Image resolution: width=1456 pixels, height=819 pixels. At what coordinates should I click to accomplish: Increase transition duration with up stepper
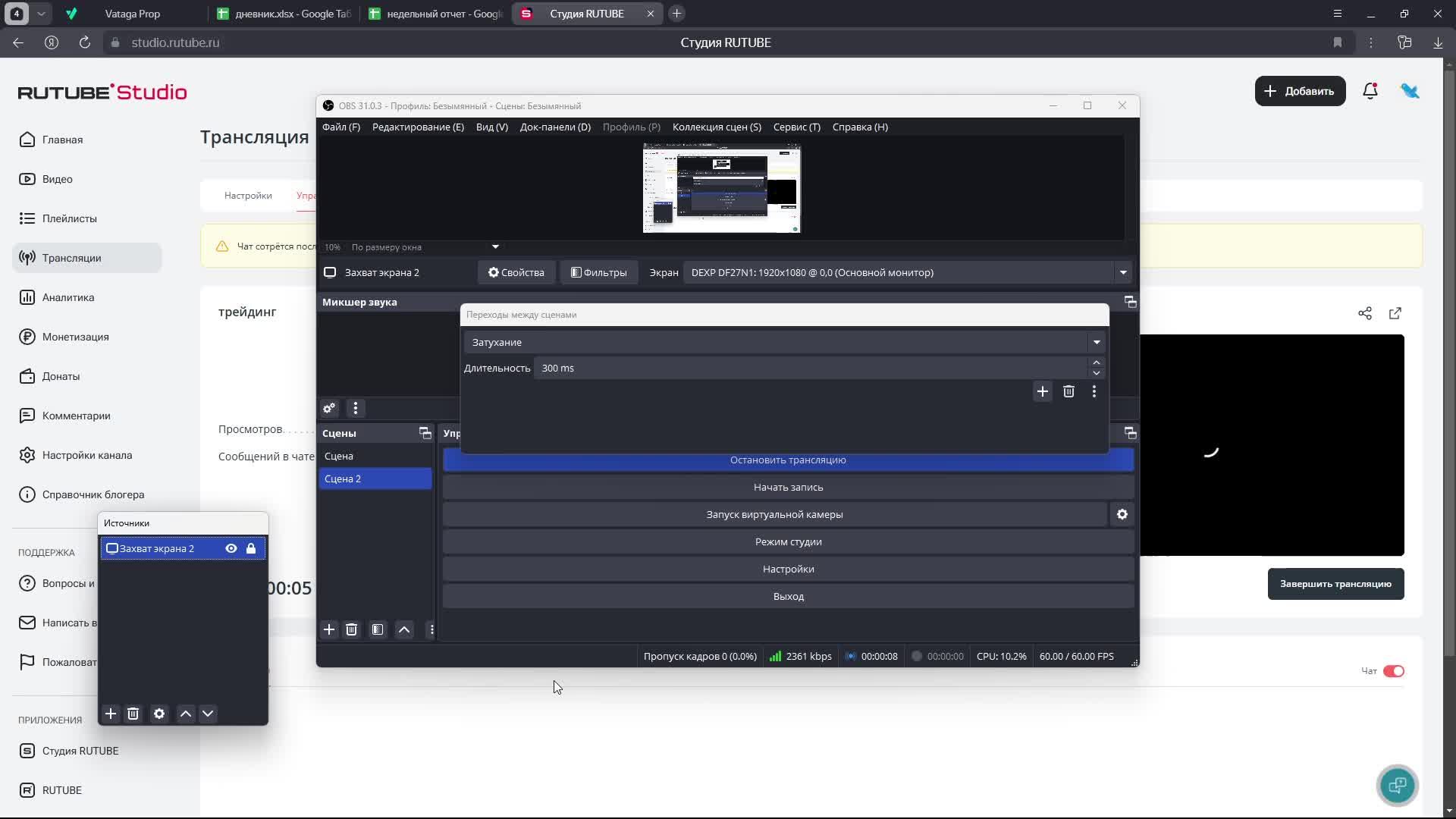[x=1097, y=362]
